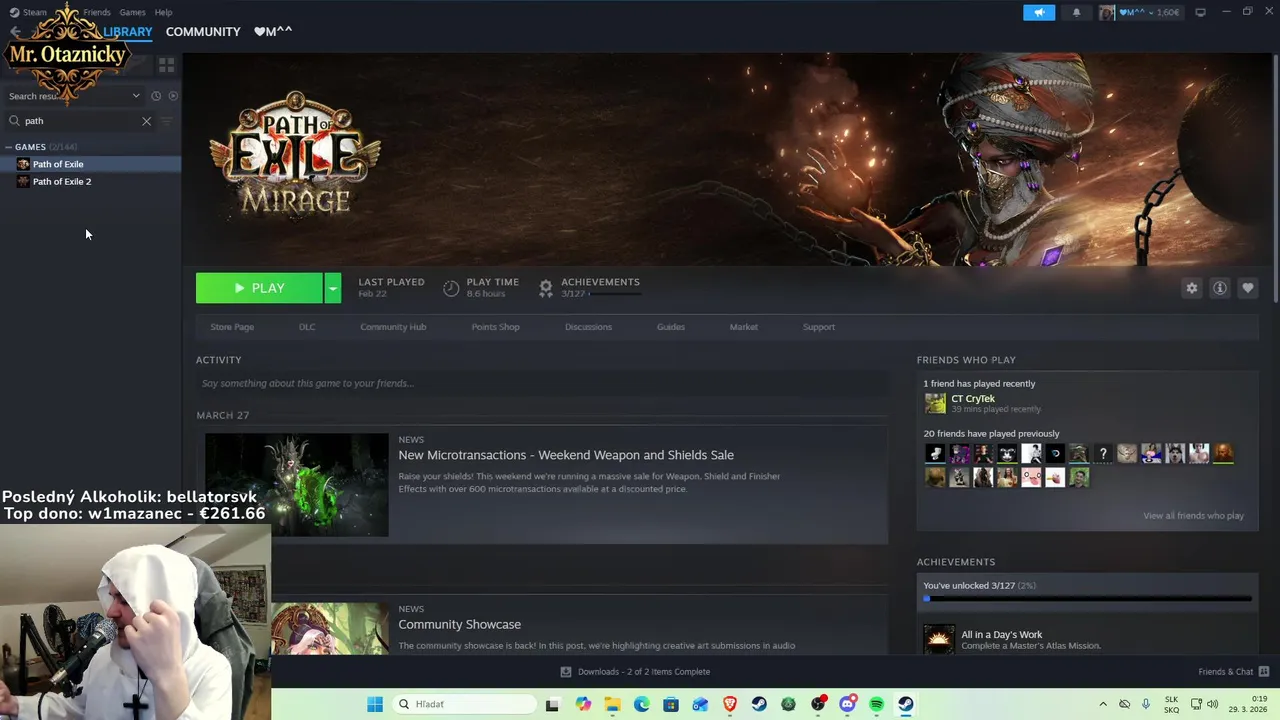Toggle ready-to-play filter icon

tap(173, 96)
